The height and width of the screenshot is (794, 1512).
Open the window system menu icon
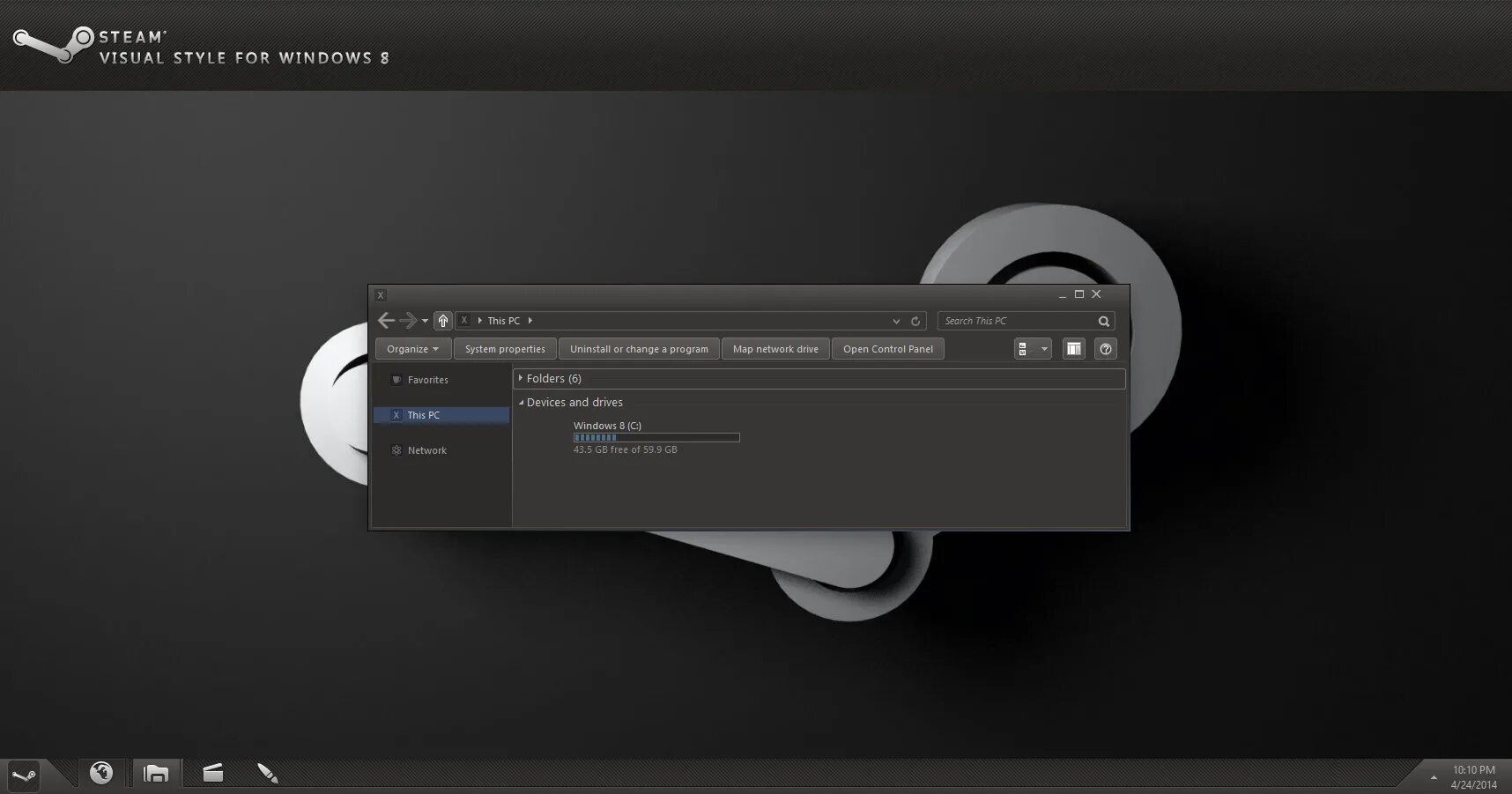pos(381,295)
